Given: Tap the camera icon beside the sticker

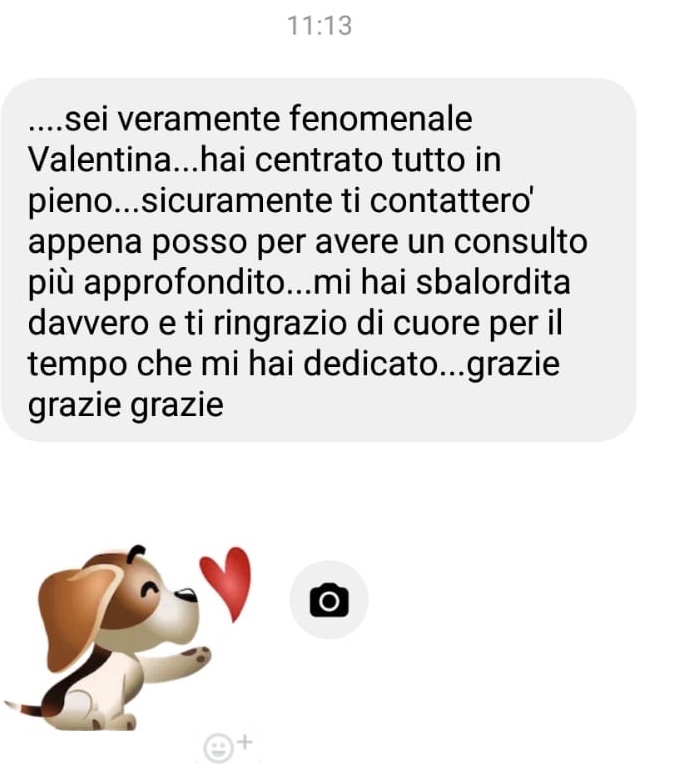Looking at the screenshot, I should pyautogui.click(x=329, y=600).
